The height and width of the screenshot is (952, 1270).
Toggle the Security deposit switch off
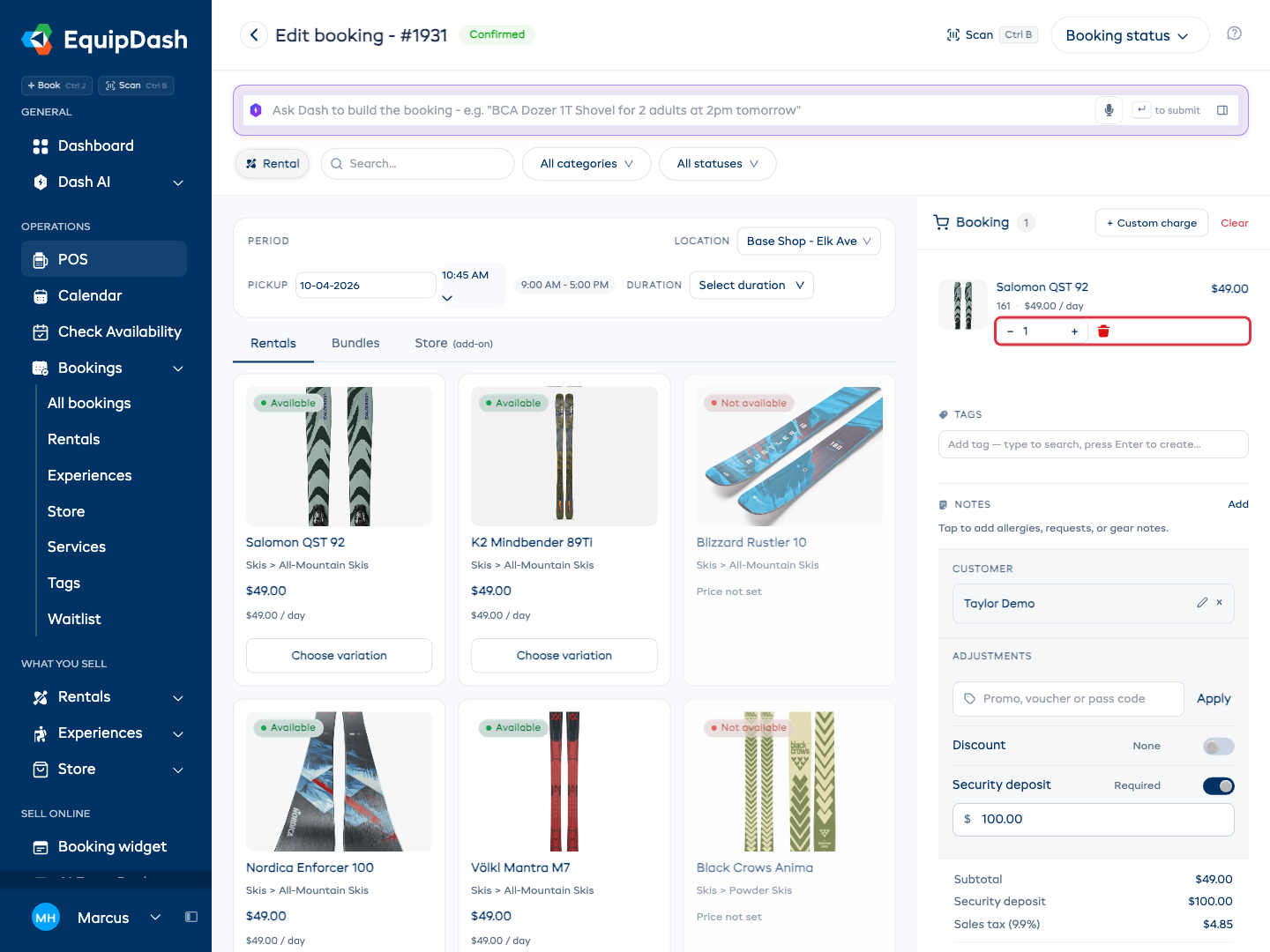1218,786
